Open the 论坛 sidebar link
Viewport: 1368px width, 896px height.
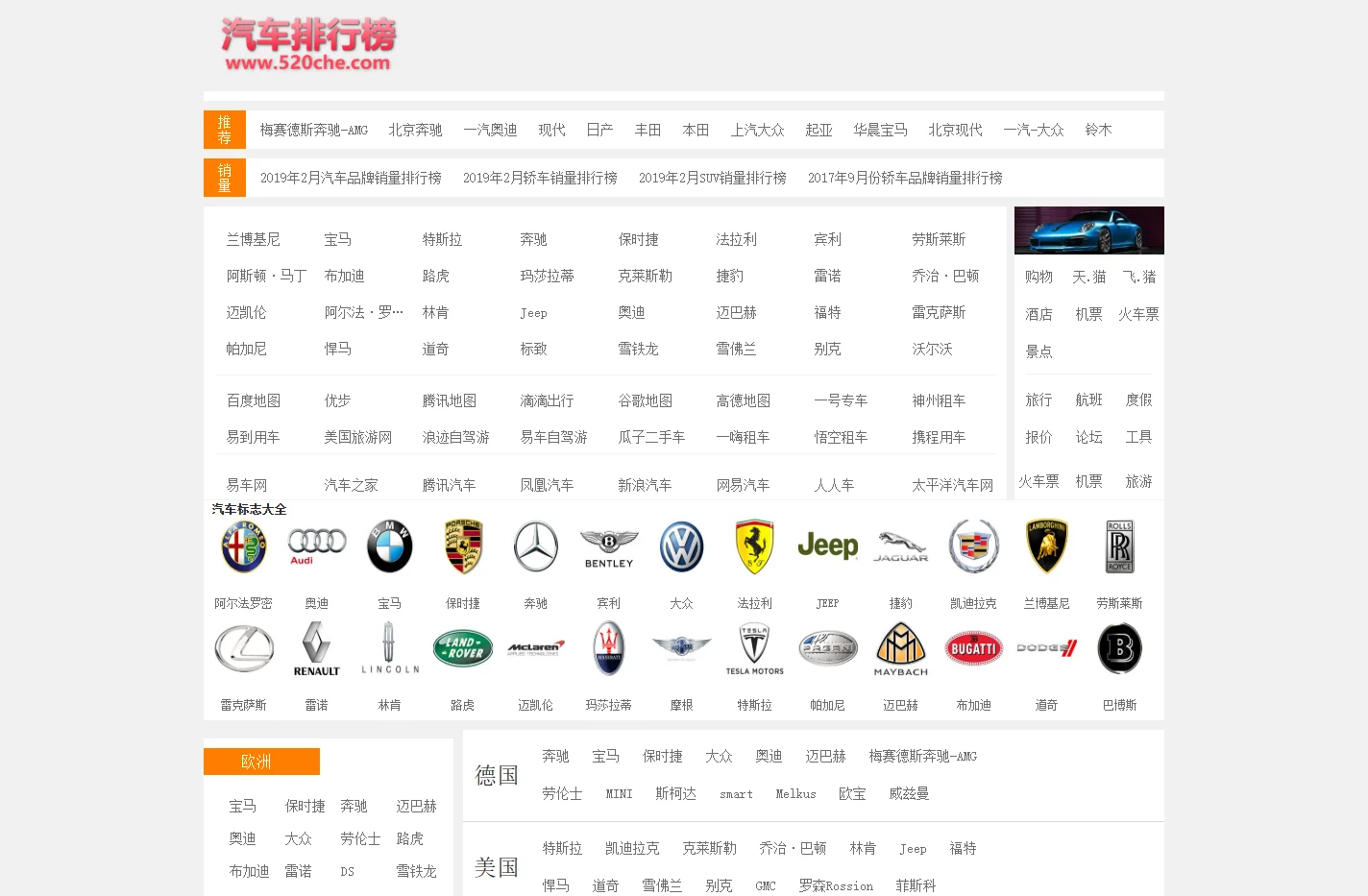(x=1089, y=437)
